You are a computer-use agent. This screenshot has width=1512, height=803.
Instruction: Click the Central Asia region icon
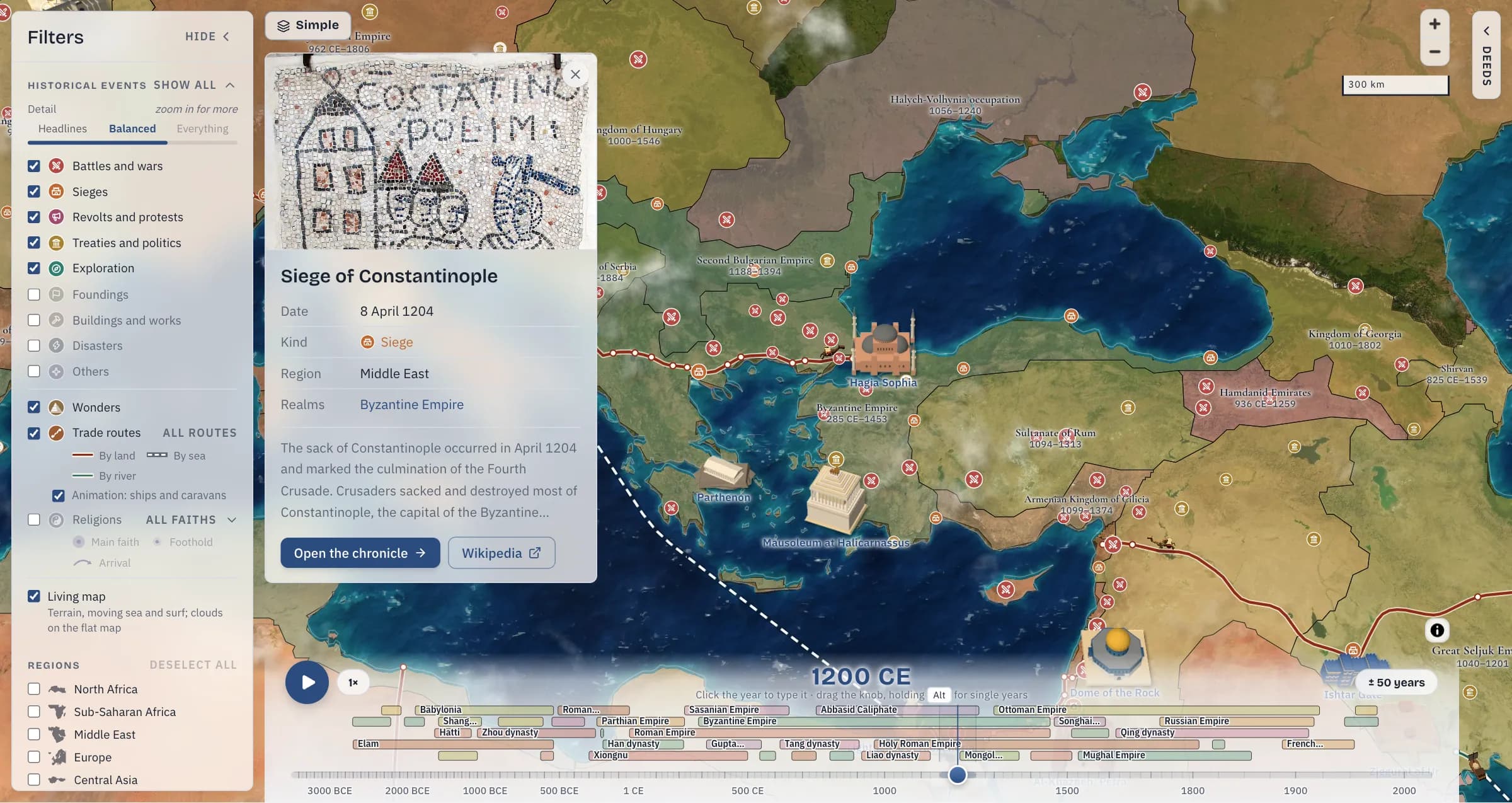coord(57,780)
